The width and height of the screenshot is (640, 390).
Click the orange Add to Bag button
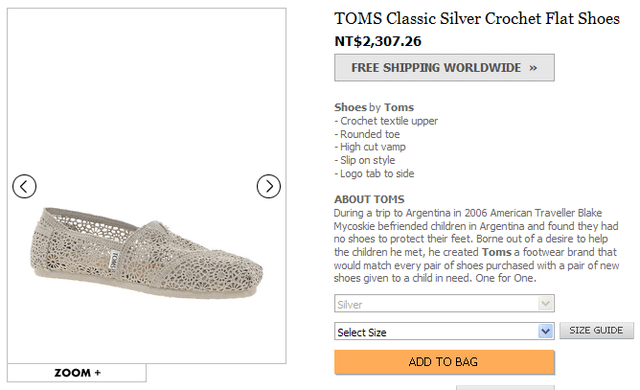click(x=444, y=362)
